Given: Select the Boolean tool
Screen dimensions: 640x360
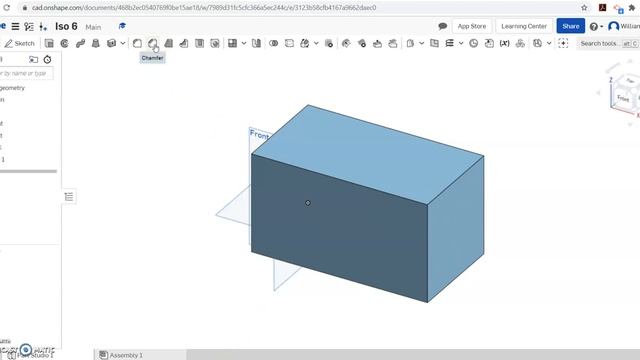Looking at the screenshot, I should pyautogui.click(x=273, y=43).
